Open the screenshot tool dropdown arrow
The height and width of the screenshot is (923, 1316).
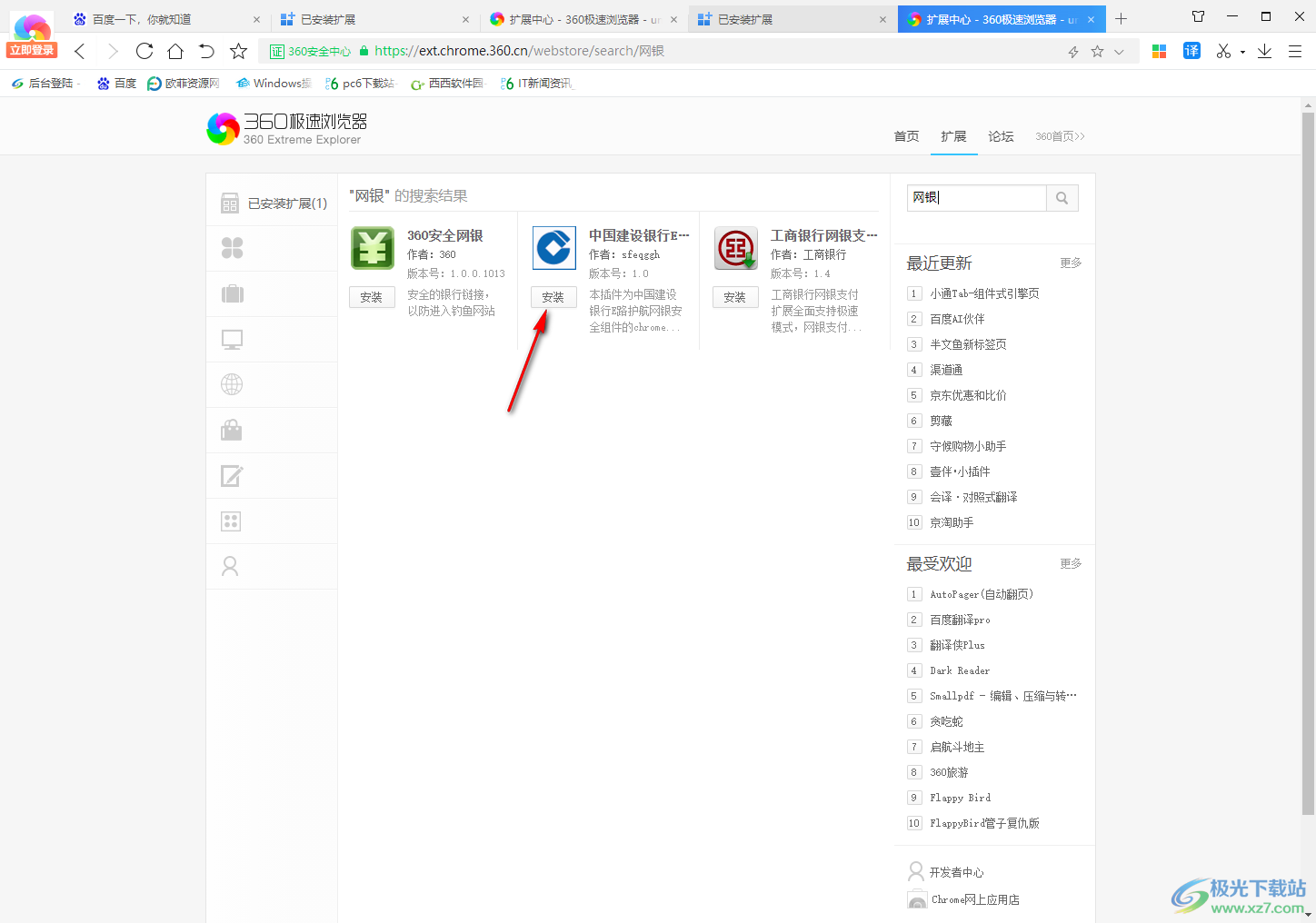point(1242,52)
